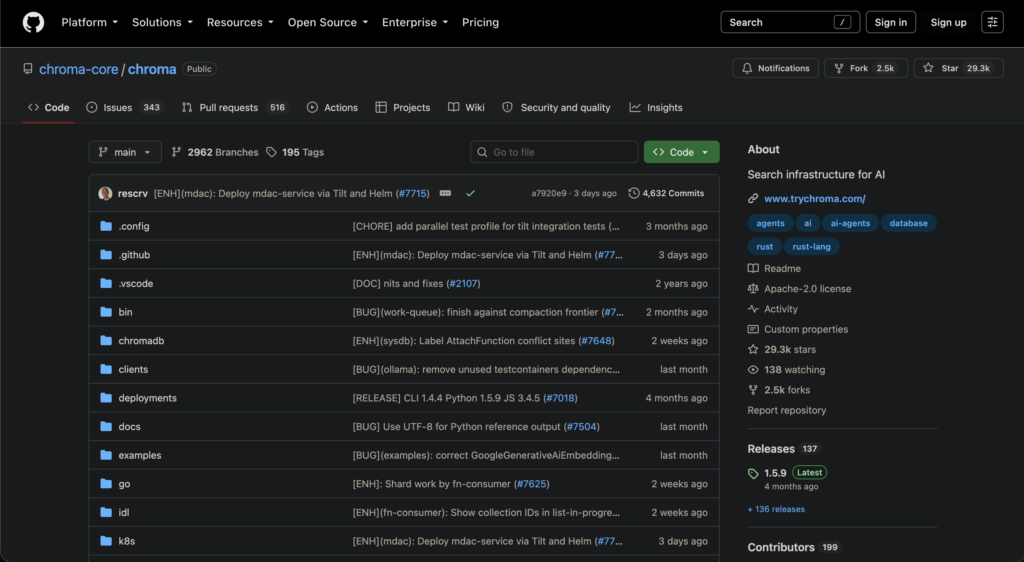The width and height of the screenshot is (1024, 562).
Task: Click the settings sliders icon in header
Action: (992, 22)
